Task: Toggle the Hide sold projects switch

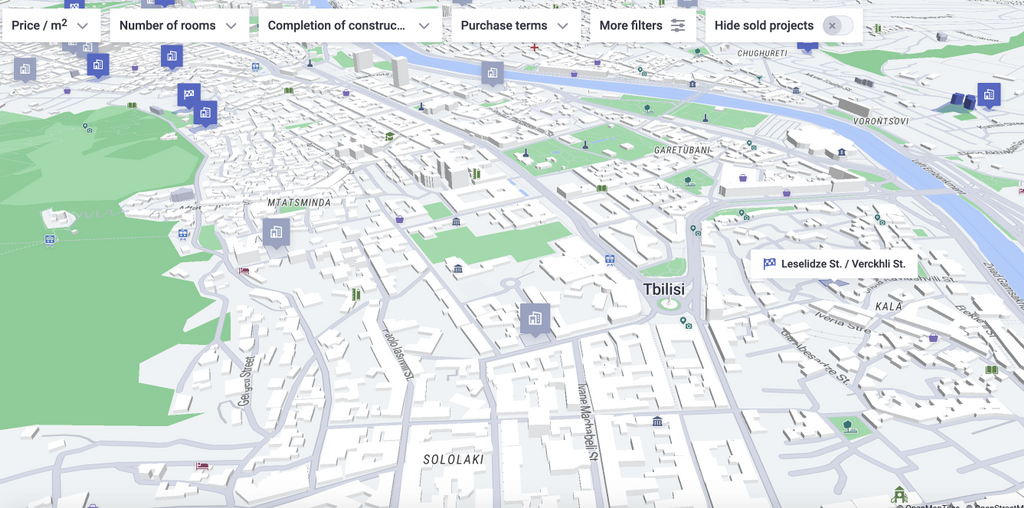Action: point(838,25)
